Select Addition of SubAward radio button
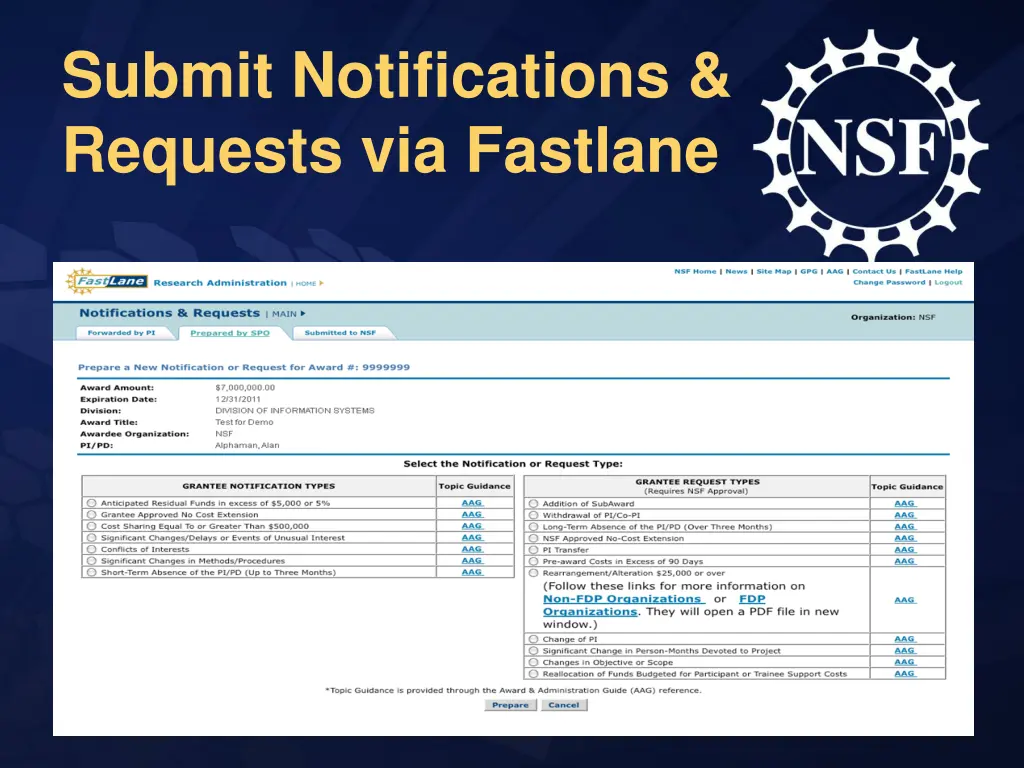This screenshot has height=768, width=1024. click(x=534, y=504)
